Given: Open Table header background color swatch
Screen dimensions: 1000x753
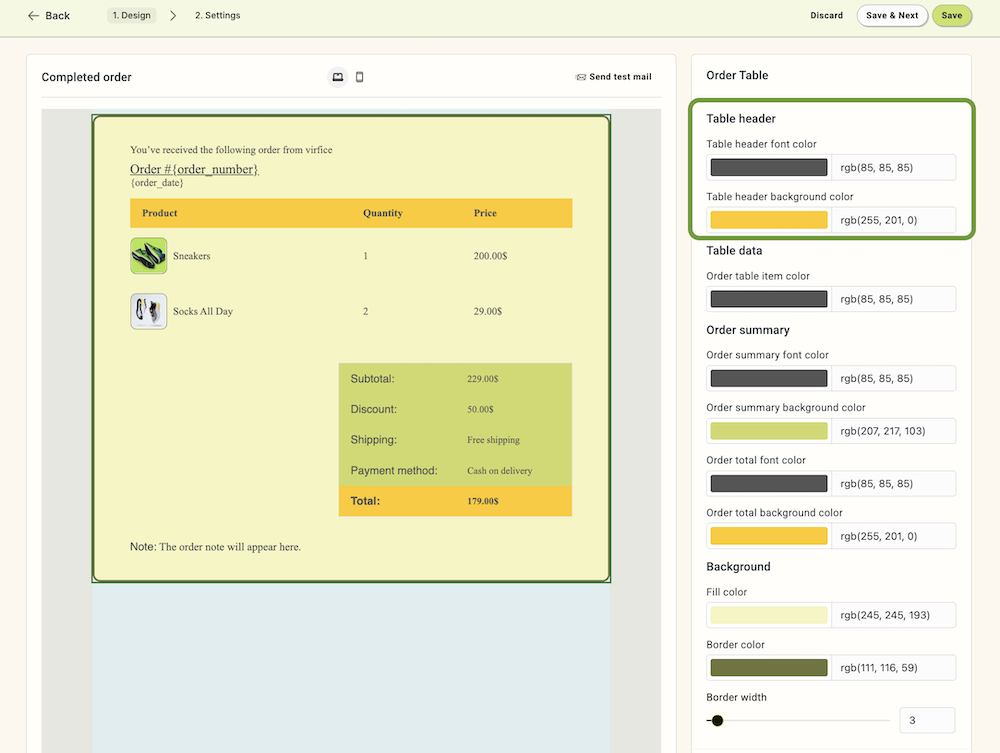Looking at the screenshot, I should coord(768,220).
